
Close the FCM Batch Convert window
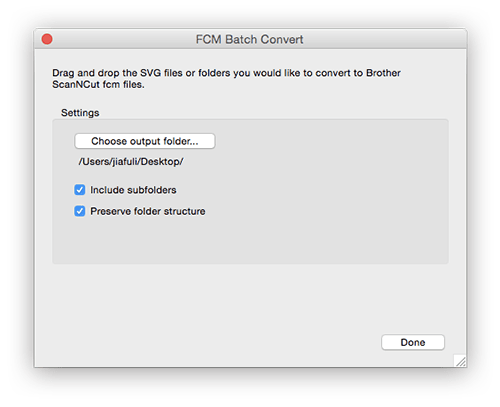(47, 39)
